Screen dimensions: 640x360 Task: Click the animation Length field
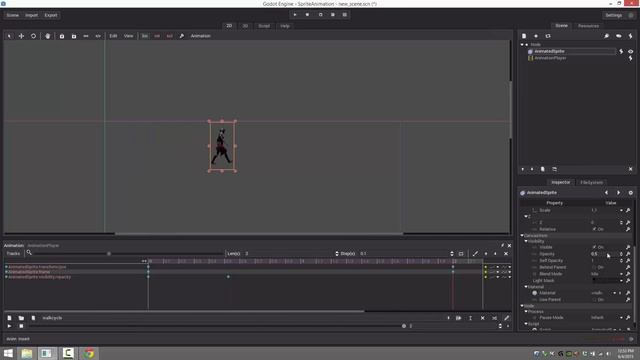289,253
